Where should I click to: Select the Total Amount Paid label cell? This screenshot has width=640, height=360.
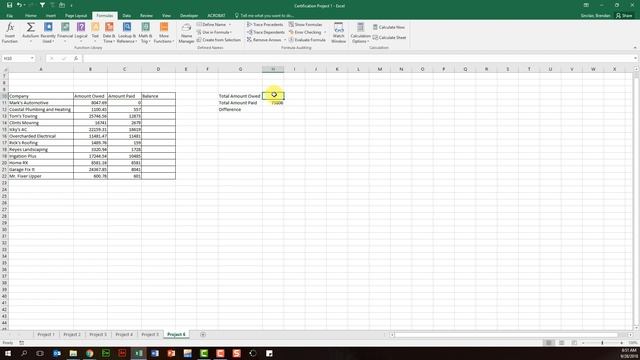pyautogui.click(x=240, y=103)
